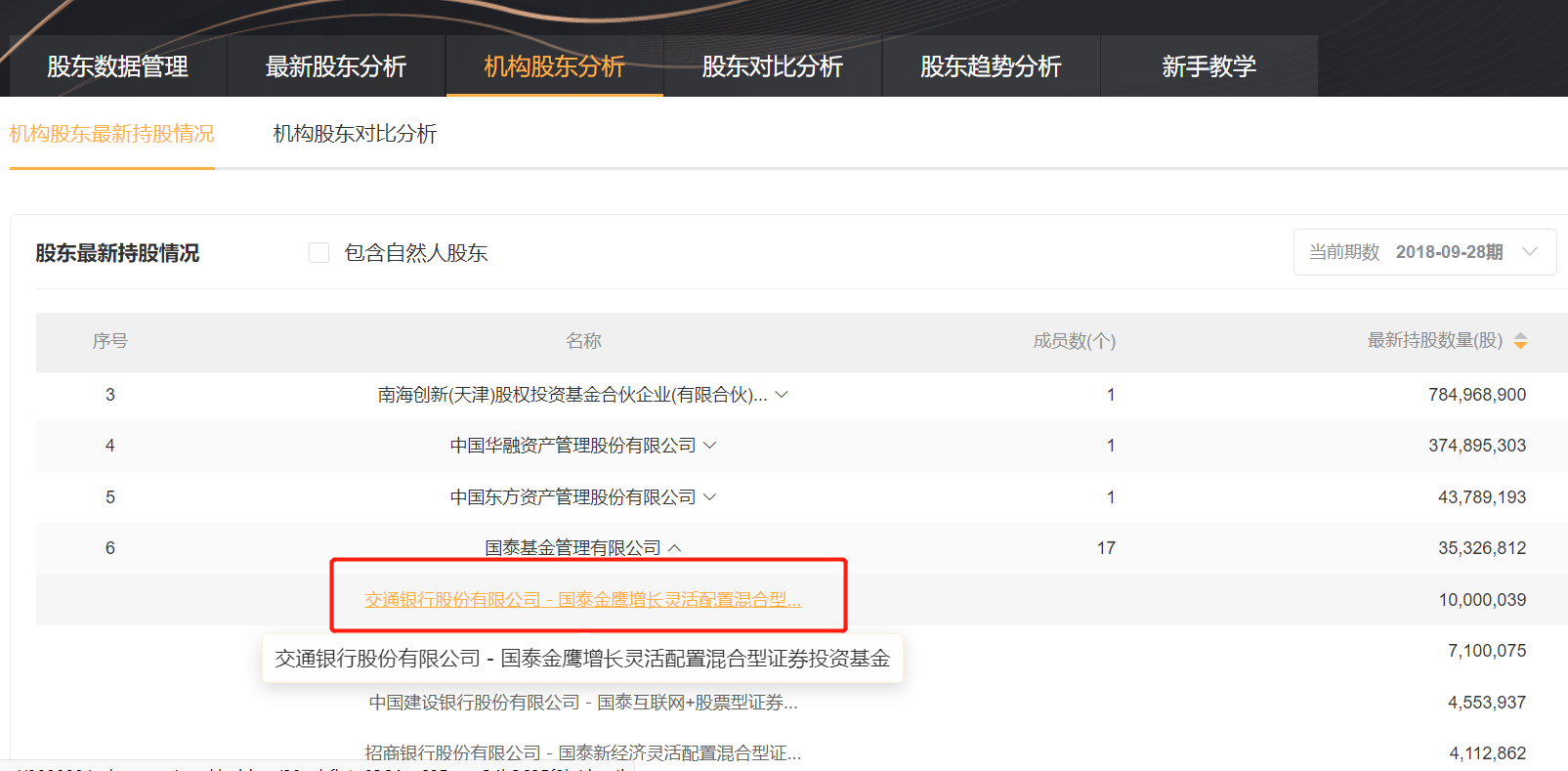Click the 序号 column header
The width and height of the screenshot is (1568, 771).
pos(110,341)
